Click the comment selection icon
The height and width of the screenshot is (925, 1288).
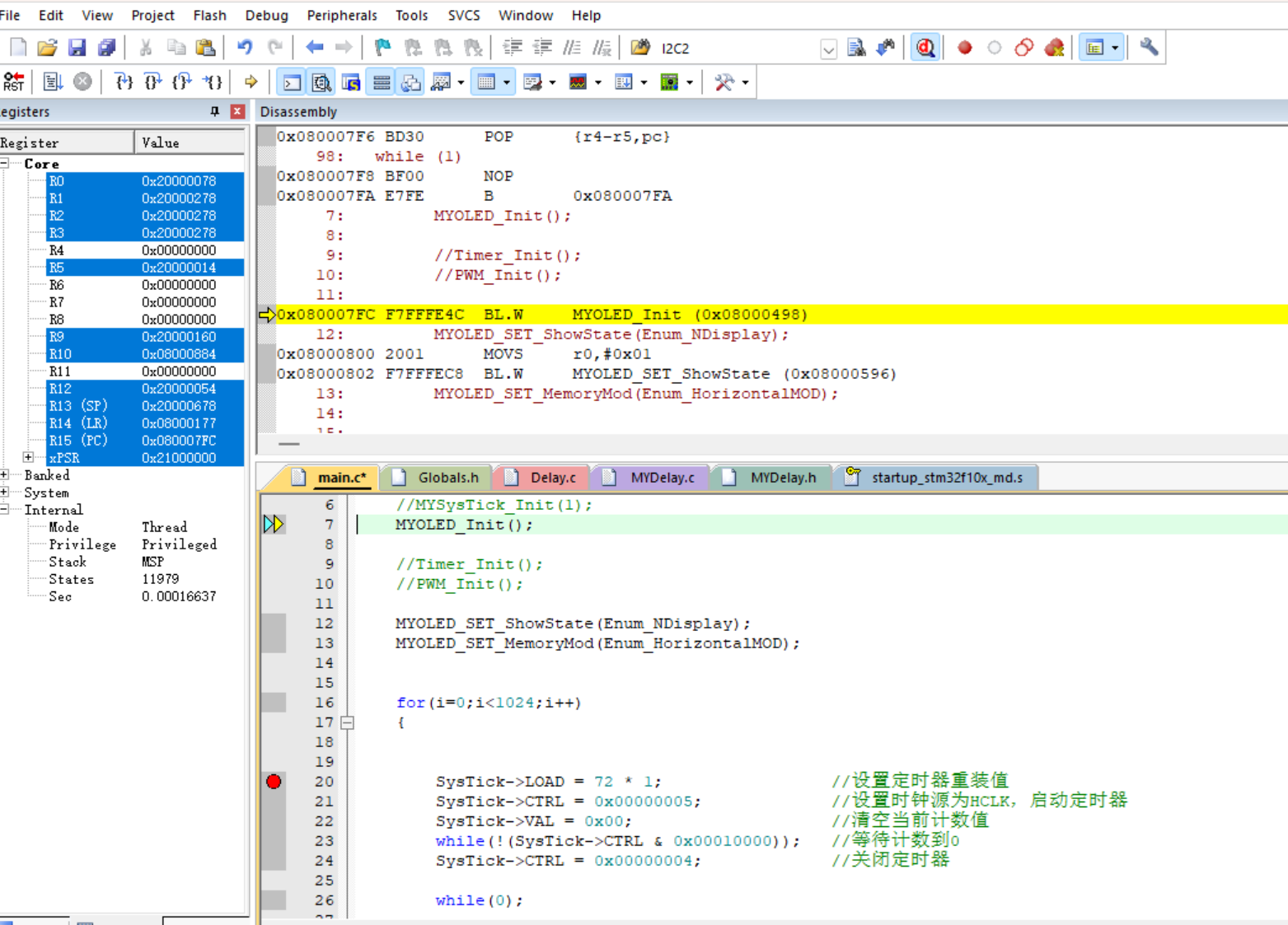(x=572, y=48)
